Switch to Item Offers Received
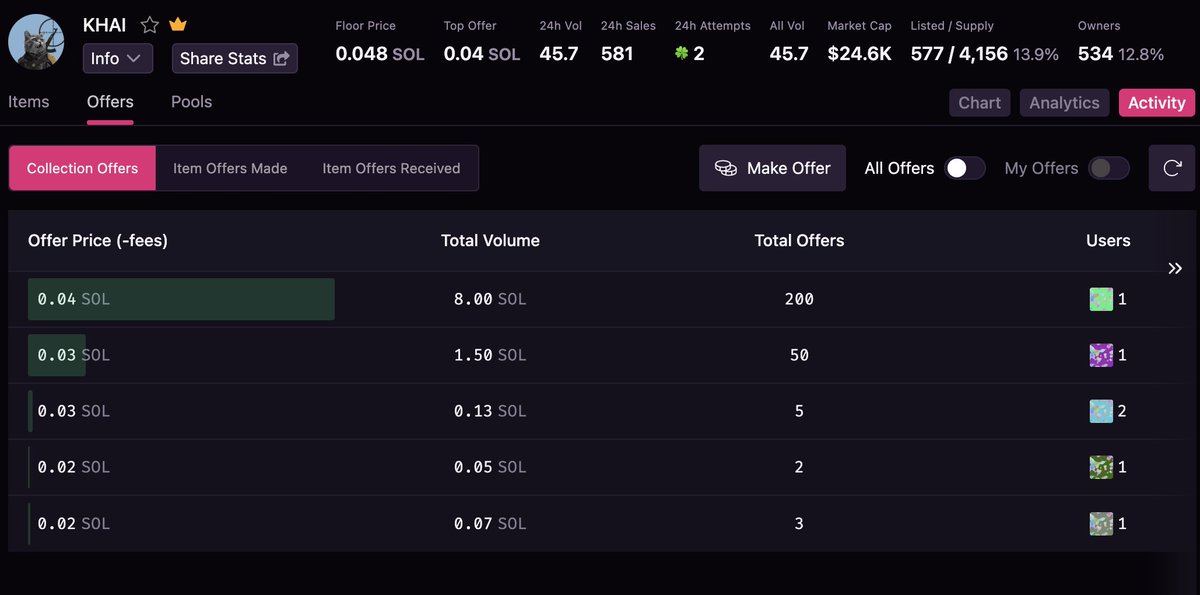This screenshot has width=1200, height=595. [391, 168]
